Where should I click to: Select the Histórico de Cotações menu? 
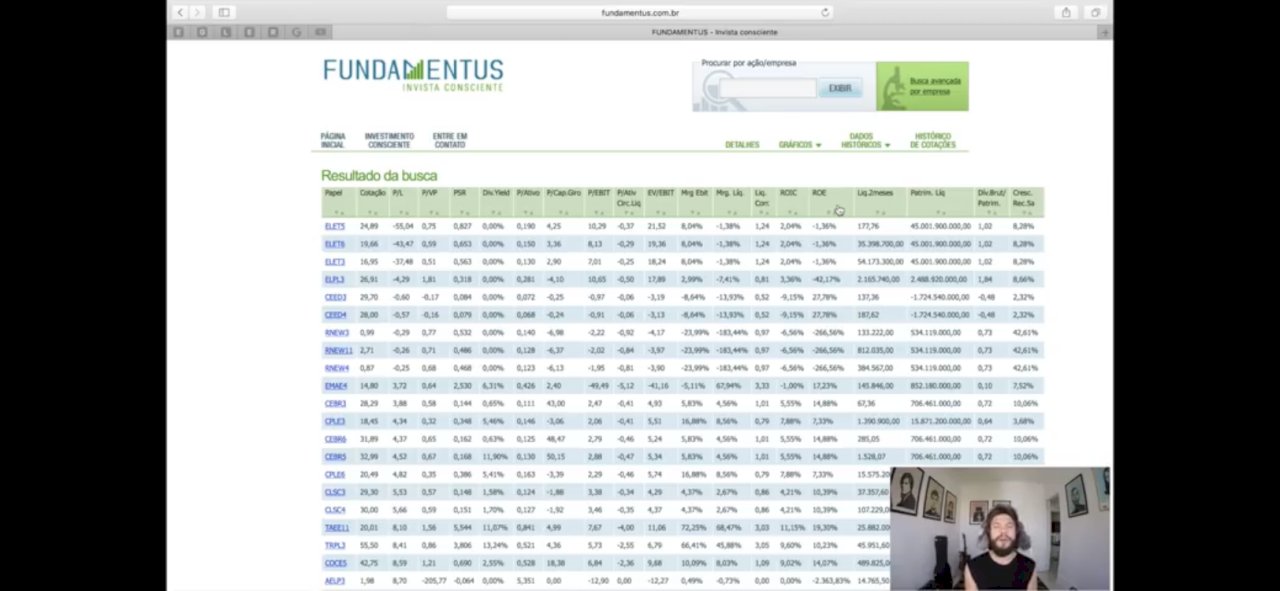click(932, 141)
